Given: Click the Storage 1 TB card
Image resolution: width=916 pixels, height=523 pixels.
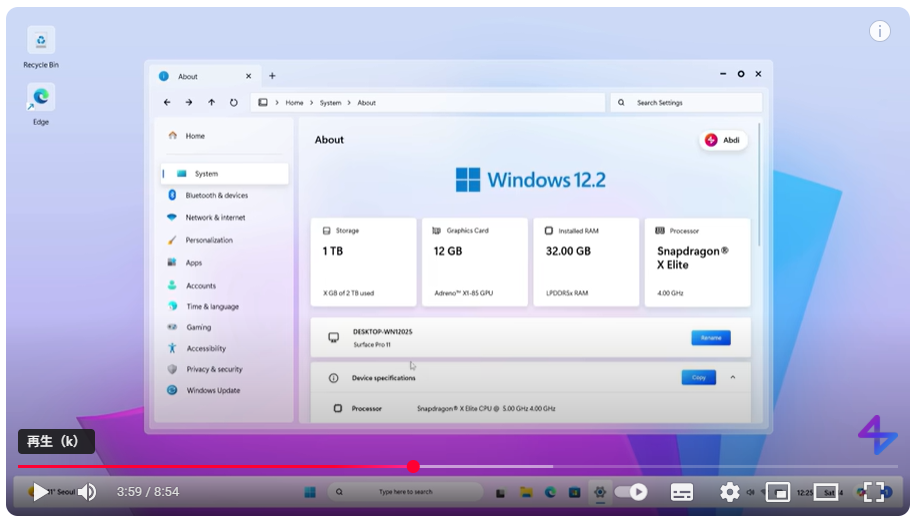Looking at the screenshot, I should click(363, 262).
